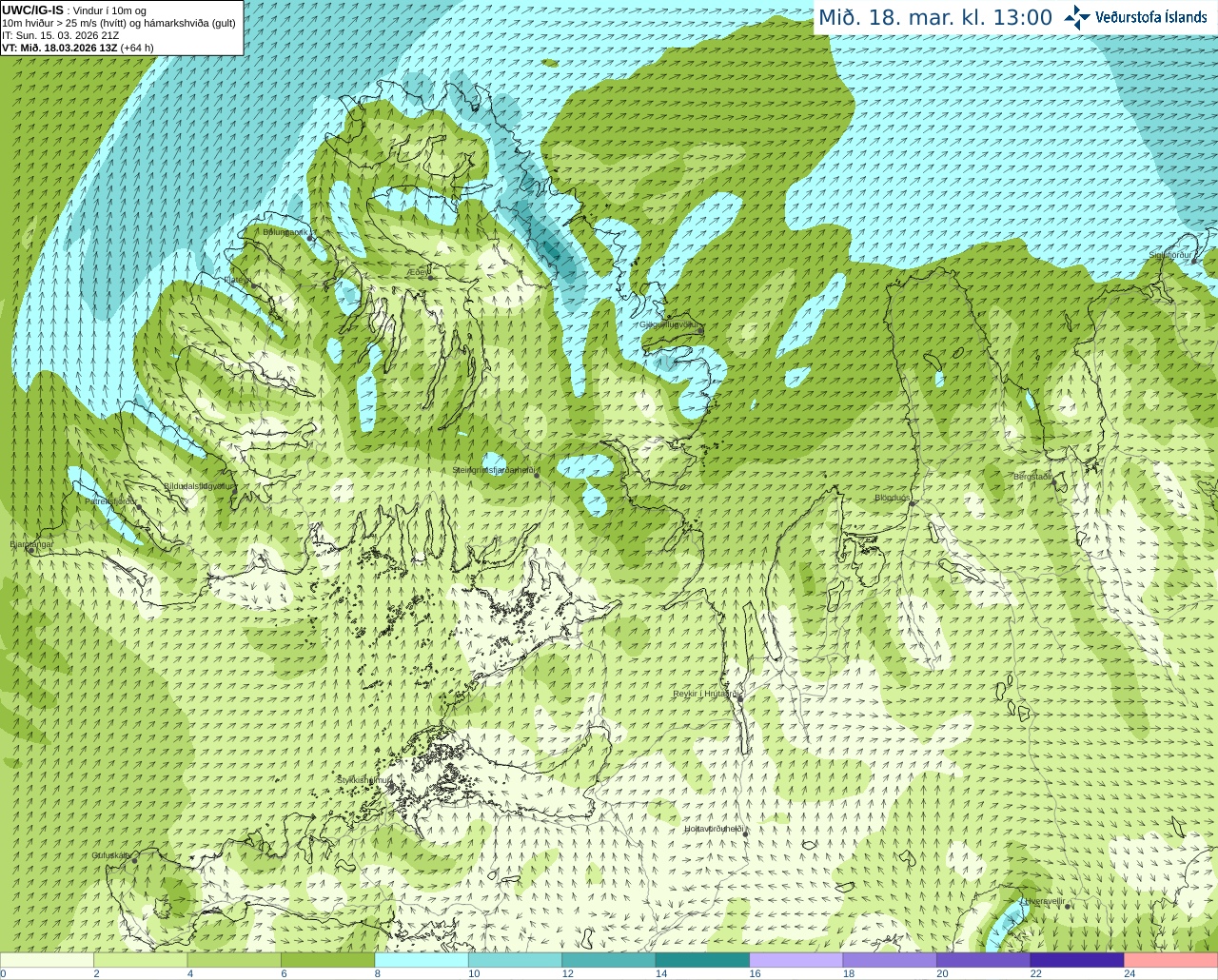Click the legend value 20 label
This screenshot has height=980, width=1218.
942,973
